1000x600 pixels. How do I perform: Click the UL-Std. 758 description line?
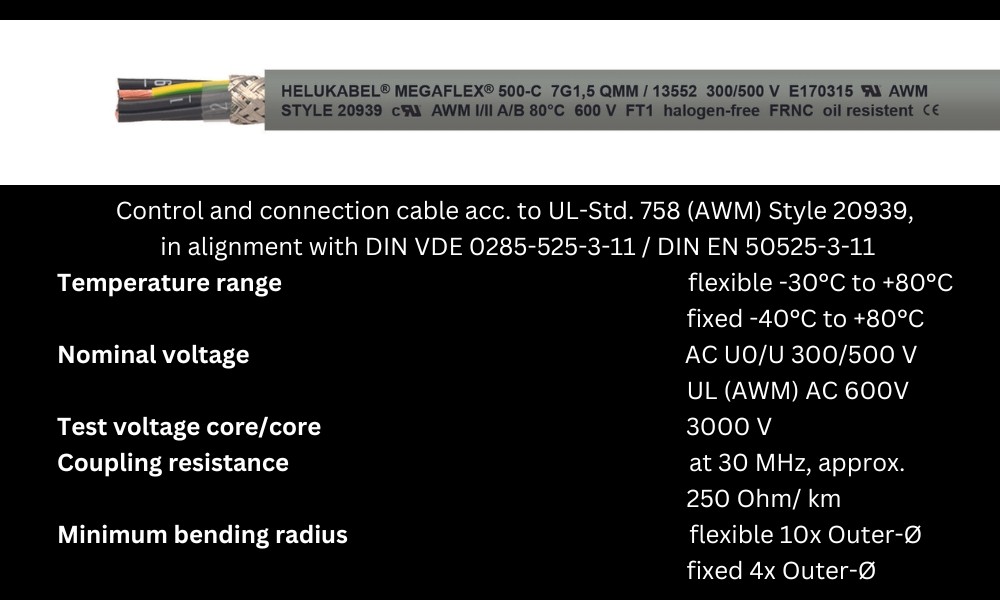[515, 210]
